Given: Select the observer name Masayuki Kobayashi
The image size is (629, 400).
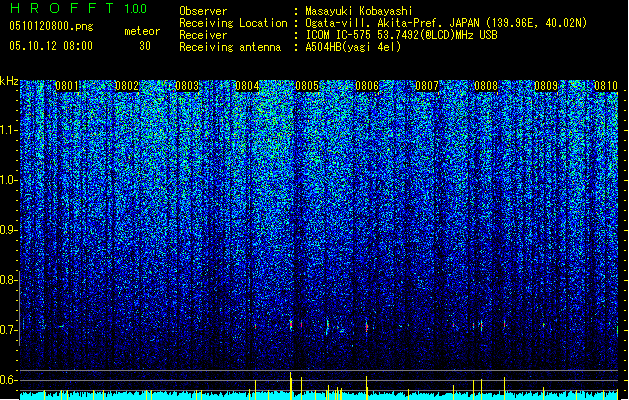Looking at the screenshot, I should tap(359, 11).
